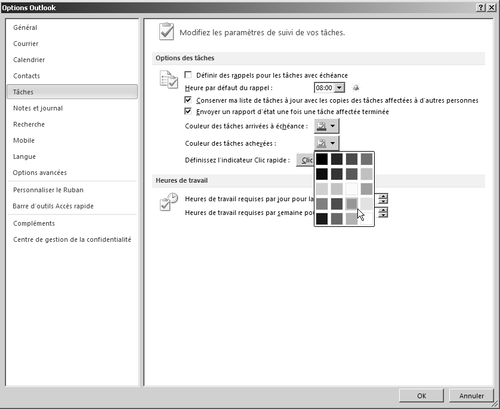Click the reminder sound speaker icon
500x409 pixels.
[x=356, y=88]
